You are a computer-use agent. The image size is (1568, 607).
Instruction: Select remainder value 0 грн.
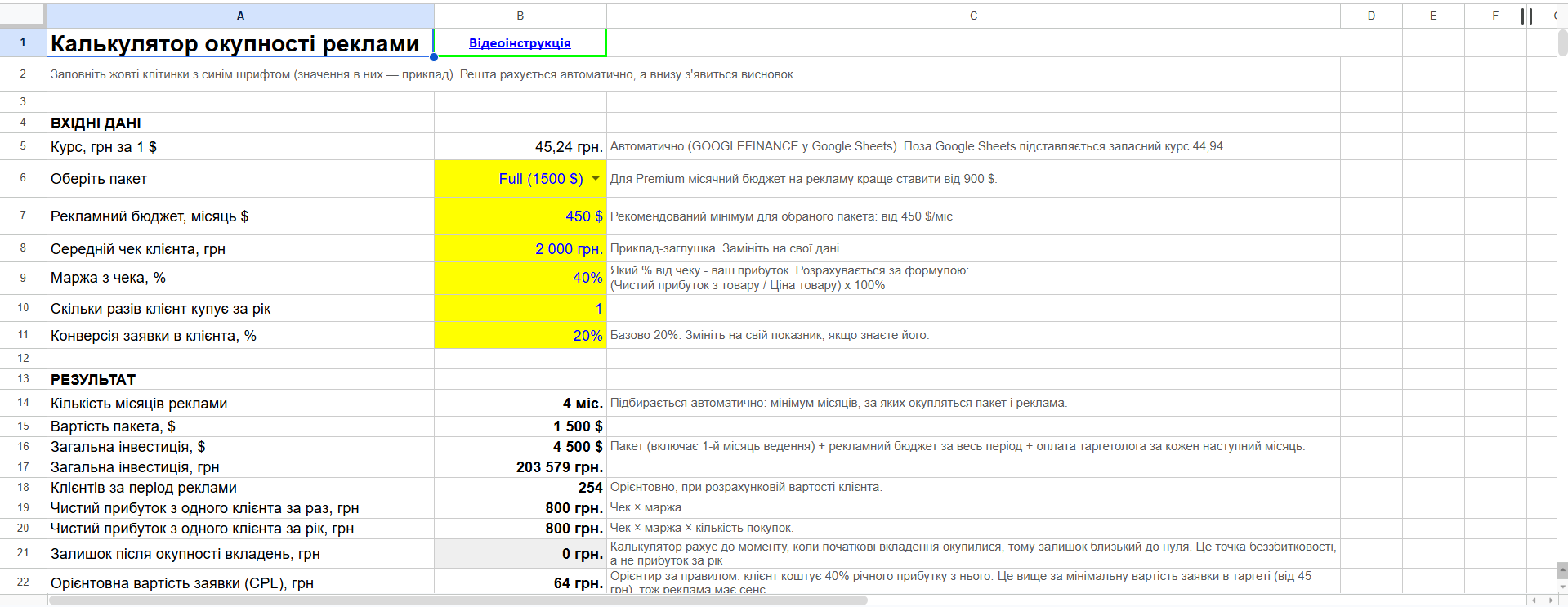pos(520,554)
